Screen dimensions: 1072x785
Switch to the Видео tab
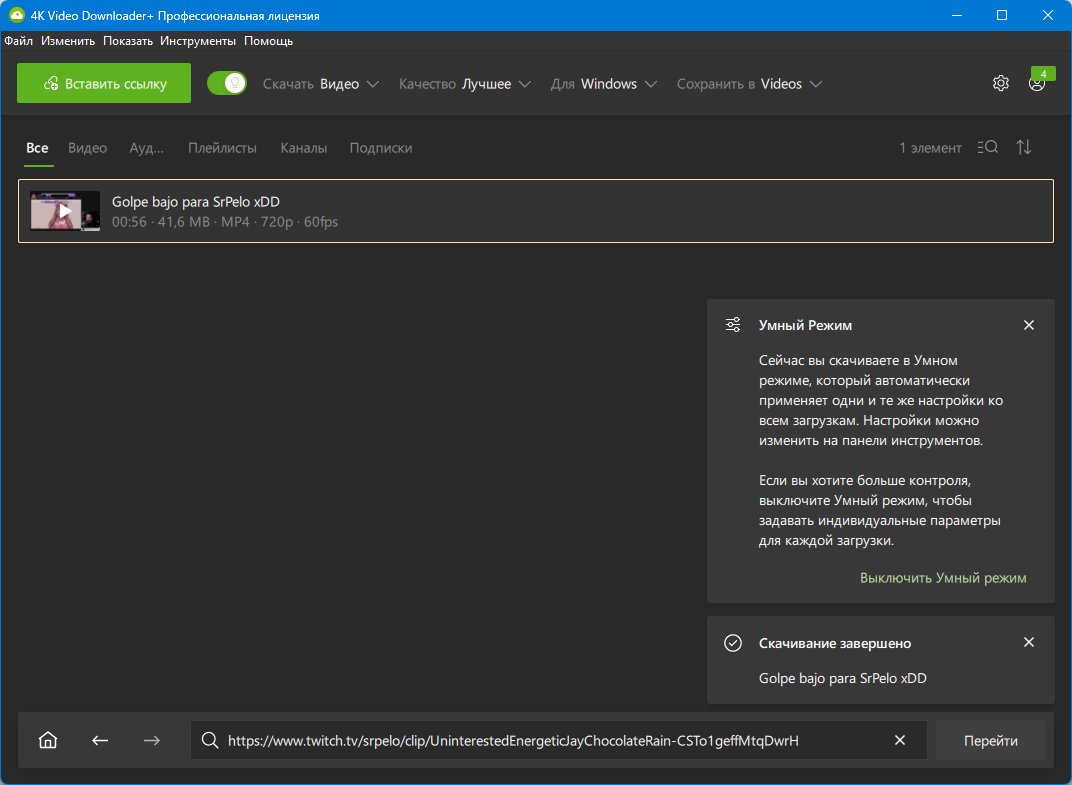tap(88, 148)
